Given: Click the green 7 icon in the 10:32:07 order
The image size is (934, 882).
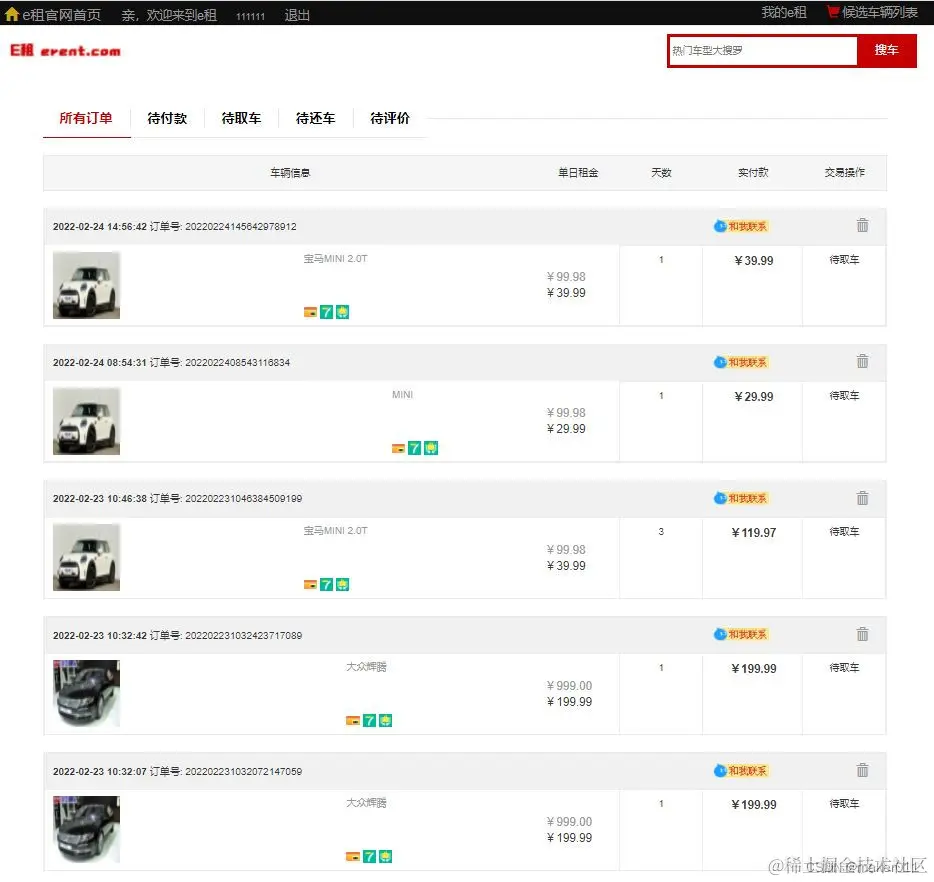Looking at the screenshot, I should [x=369, y=856].
